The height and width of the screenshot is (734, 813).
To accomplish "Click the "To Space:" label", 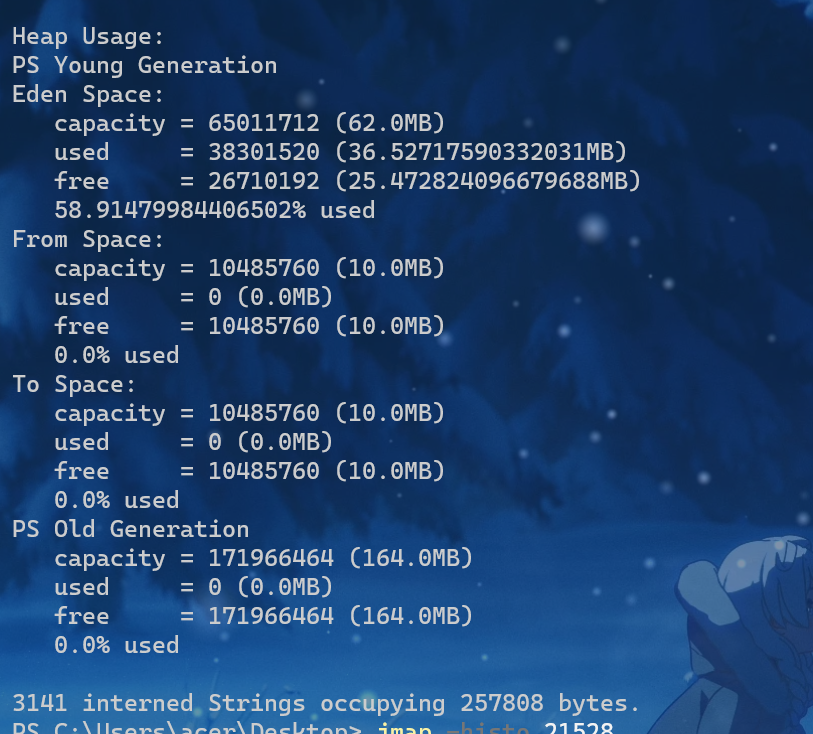I will 74,384.
